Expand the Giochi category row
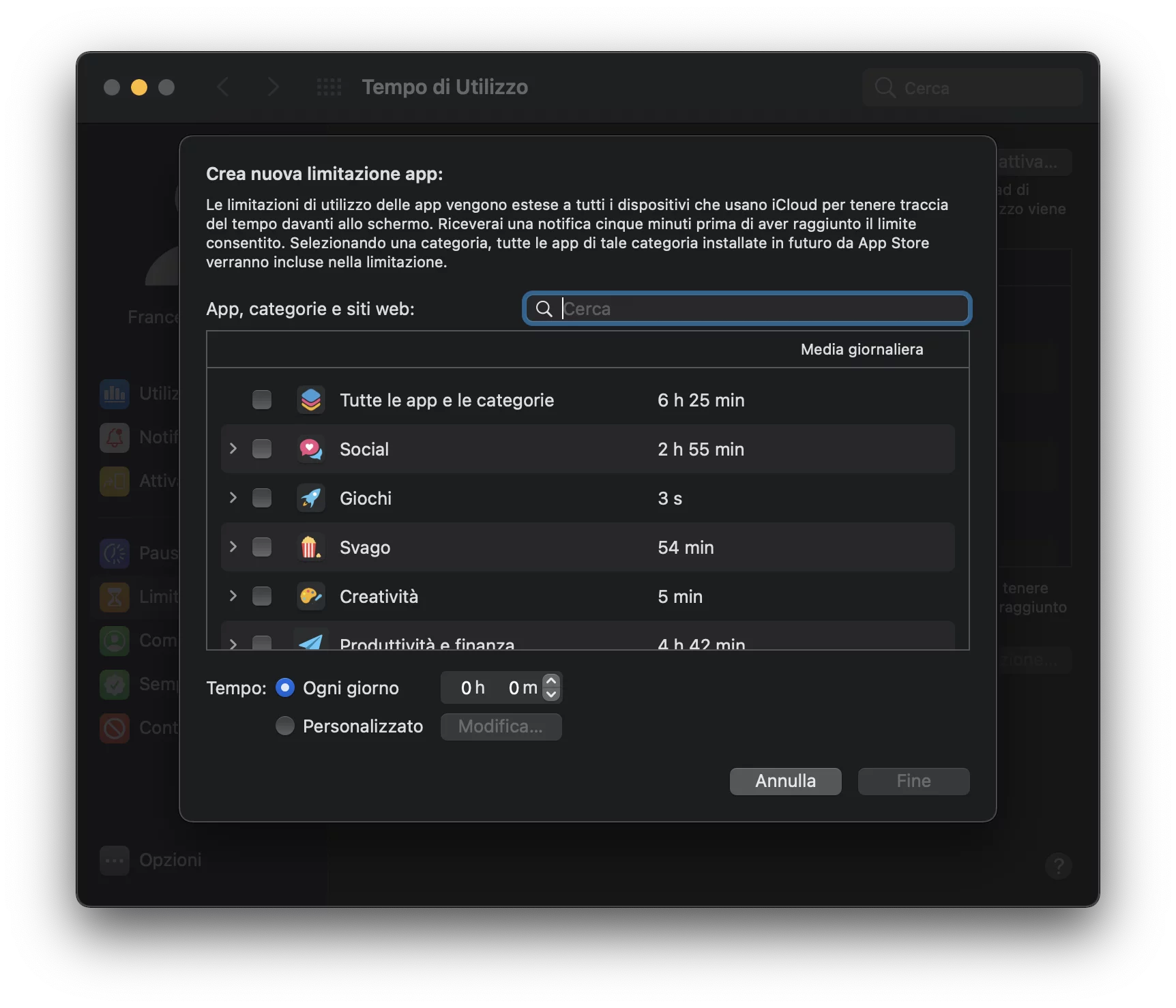 pyautogui.click(x=233, y=498)
